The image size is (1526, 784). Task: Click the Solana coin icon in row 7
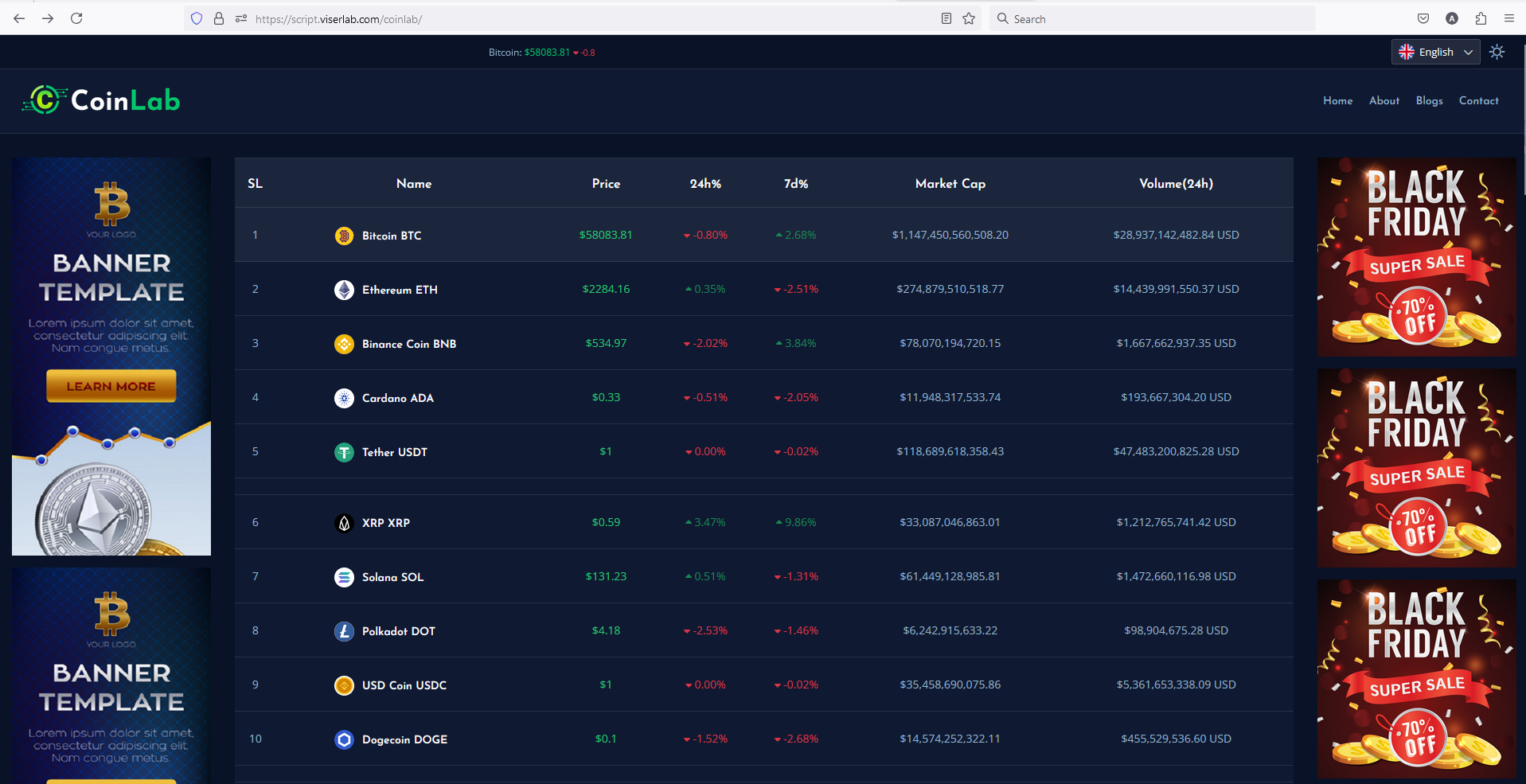344,577
